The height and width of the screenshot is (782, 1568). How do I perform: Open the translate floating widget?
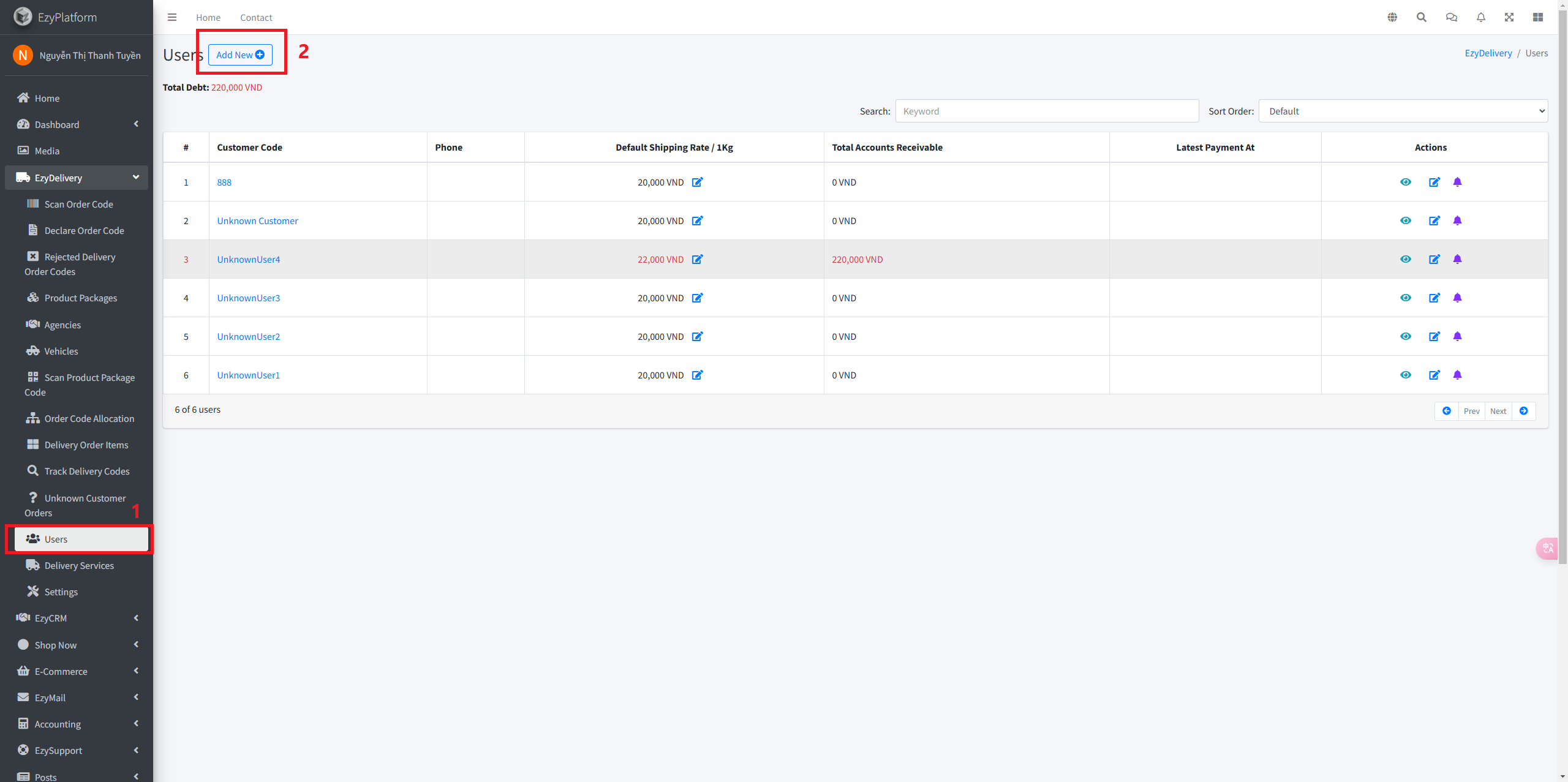coord(1548,548)
